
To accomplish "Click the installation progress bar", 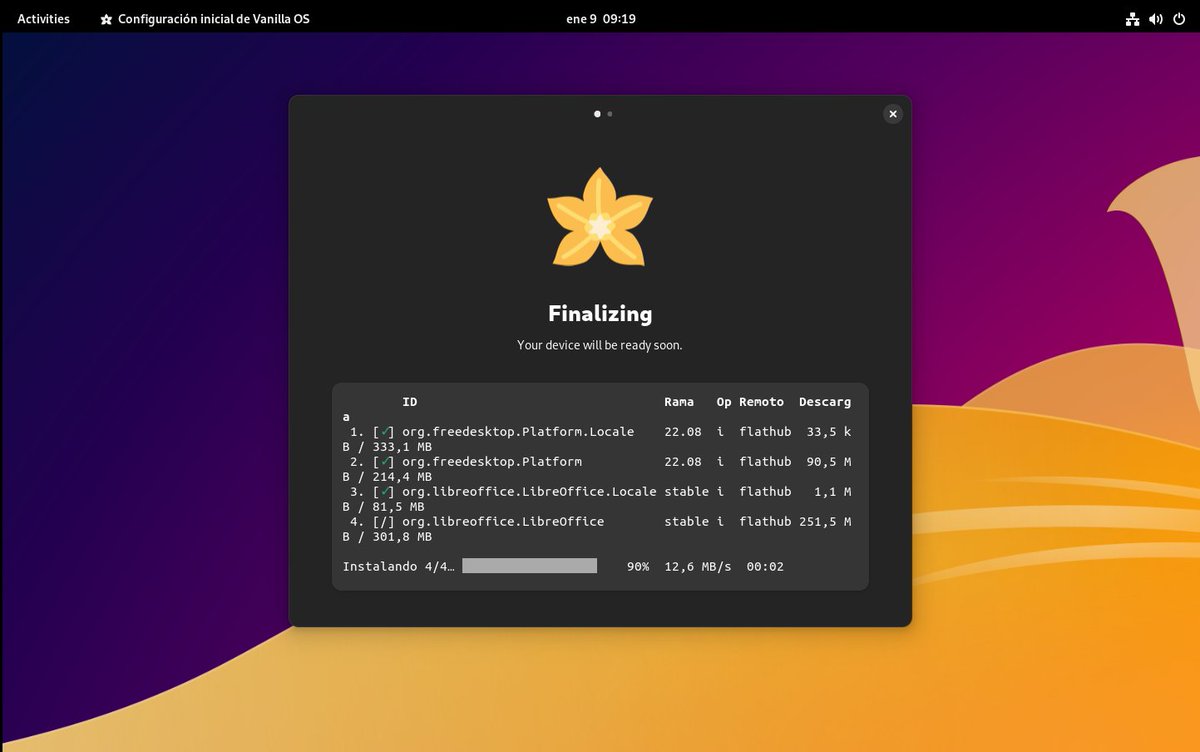I will coord(529,566).
